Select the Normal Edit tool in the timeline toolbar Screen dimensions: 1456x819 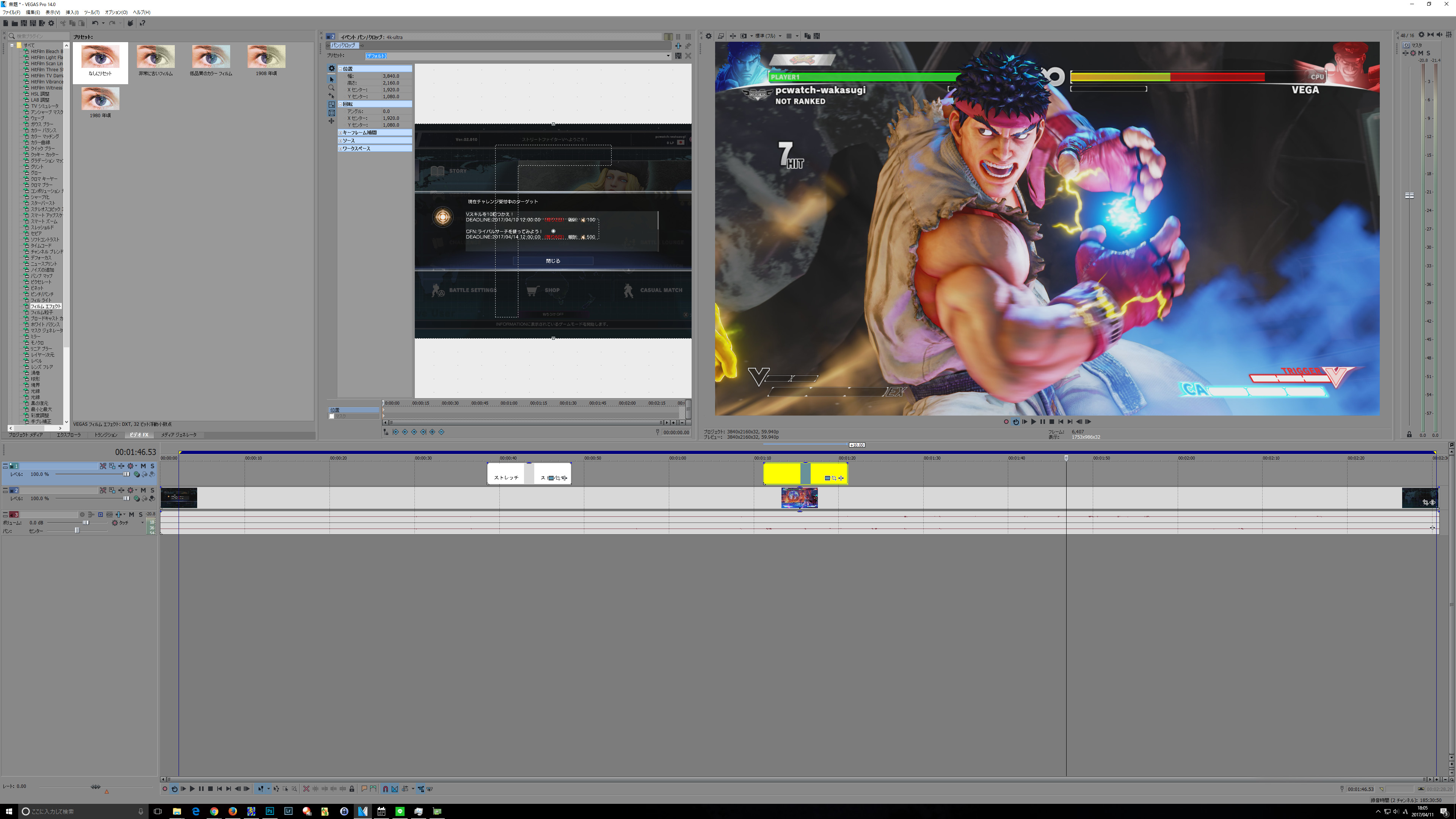[x=261, y=789]
